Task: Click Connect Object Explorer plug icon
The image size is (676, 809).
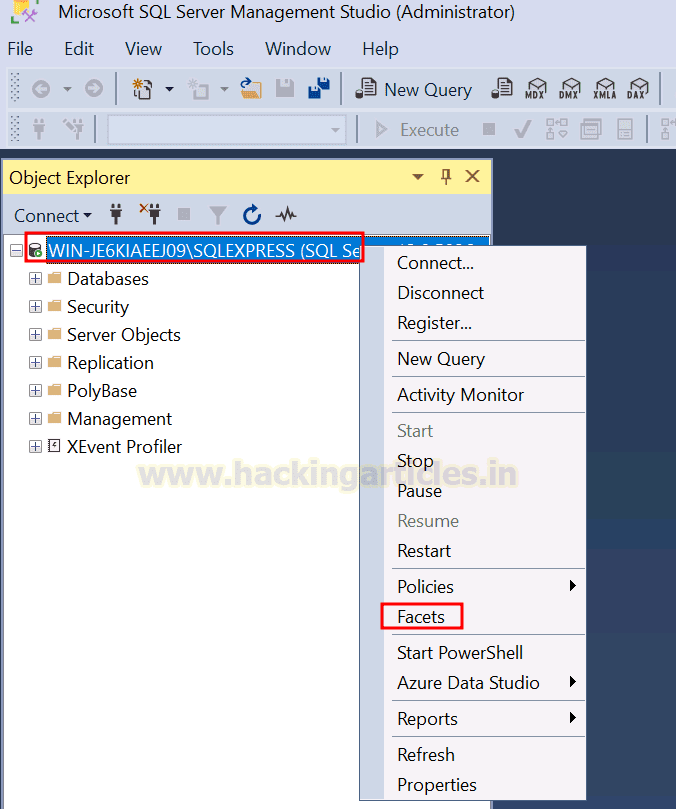Action: (116, 214)
